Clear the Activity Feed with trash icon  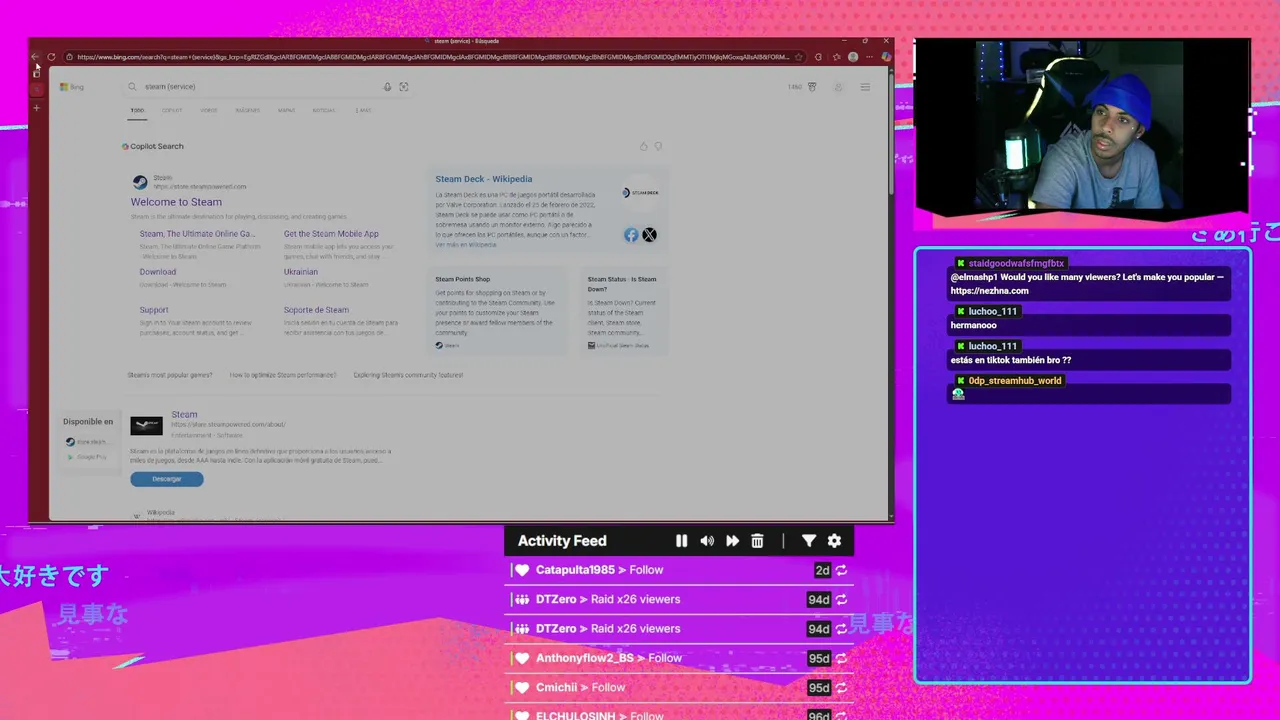click(x=757, y=541)
